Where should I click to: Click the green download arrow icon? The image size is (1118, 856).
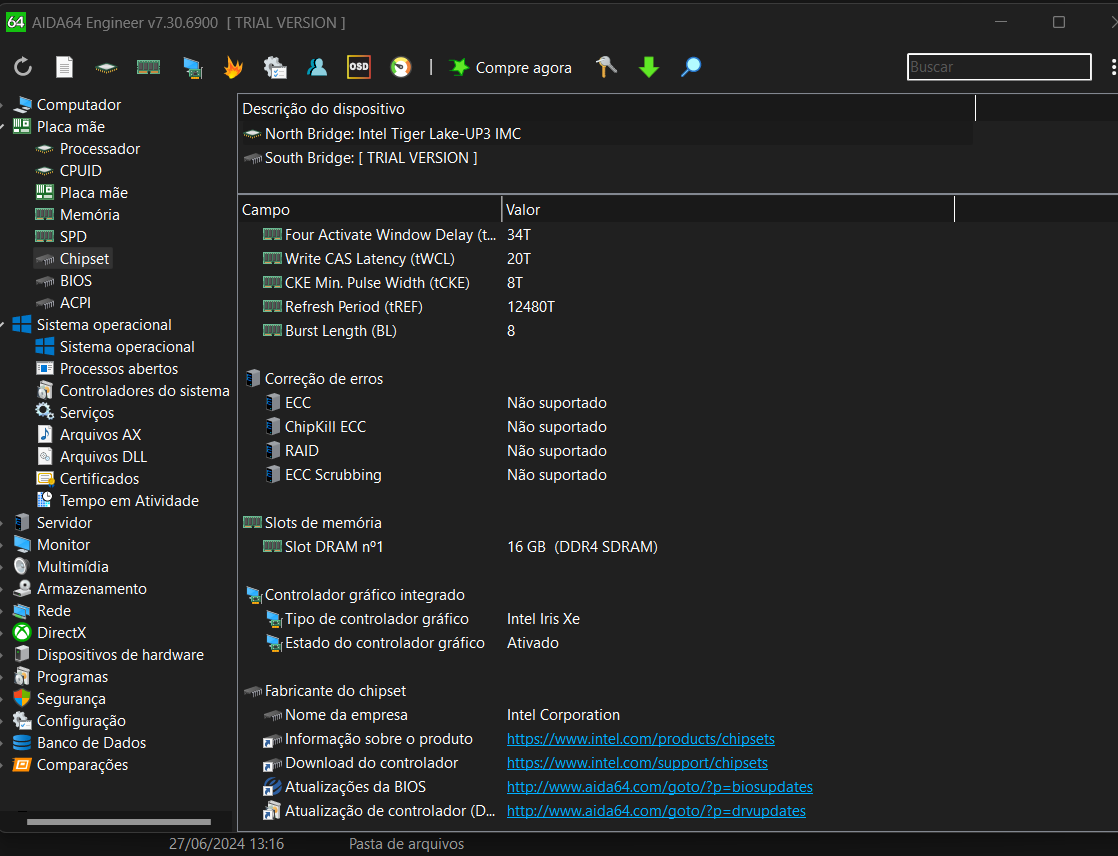tap(649, 67)
